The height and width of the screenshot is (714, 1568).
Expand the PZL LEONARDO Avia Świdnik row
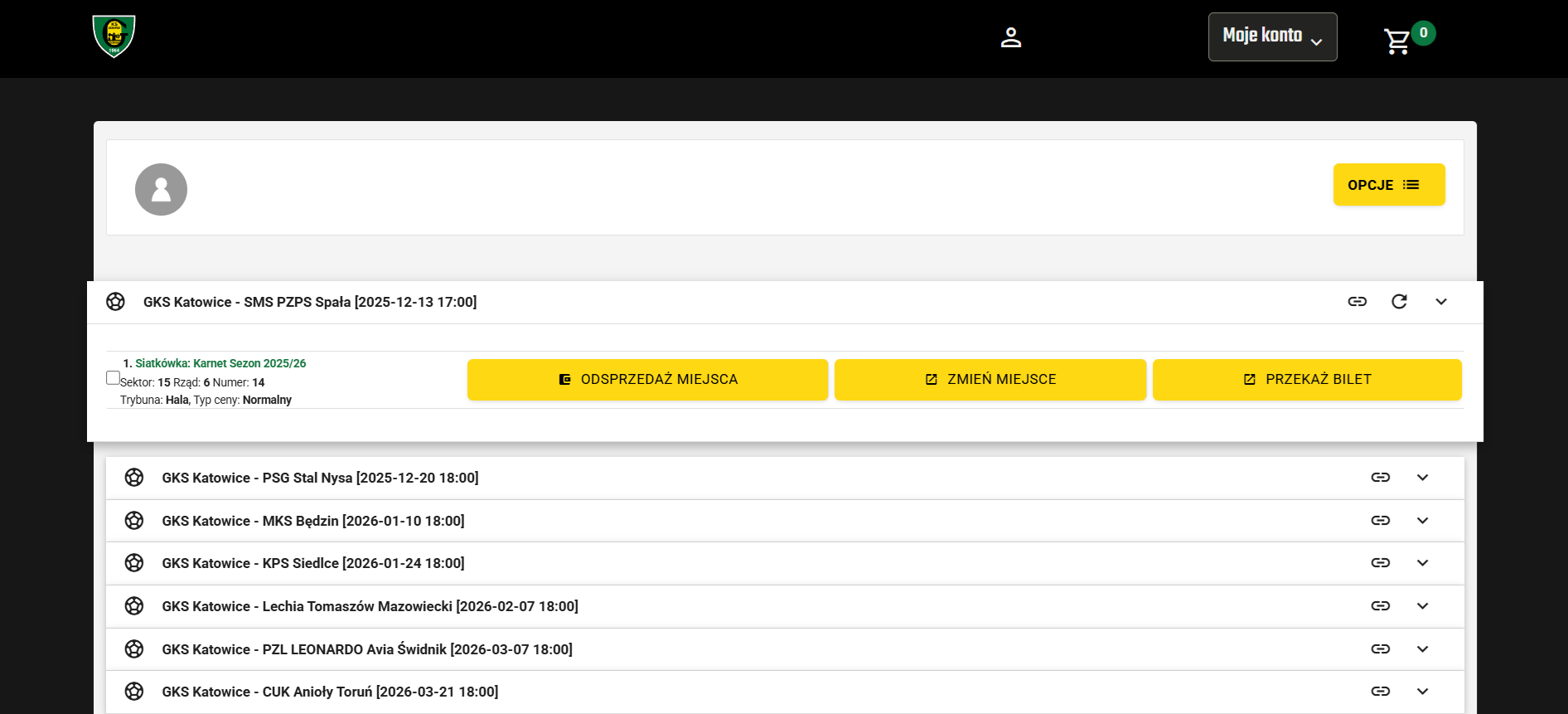[1422, 649]
